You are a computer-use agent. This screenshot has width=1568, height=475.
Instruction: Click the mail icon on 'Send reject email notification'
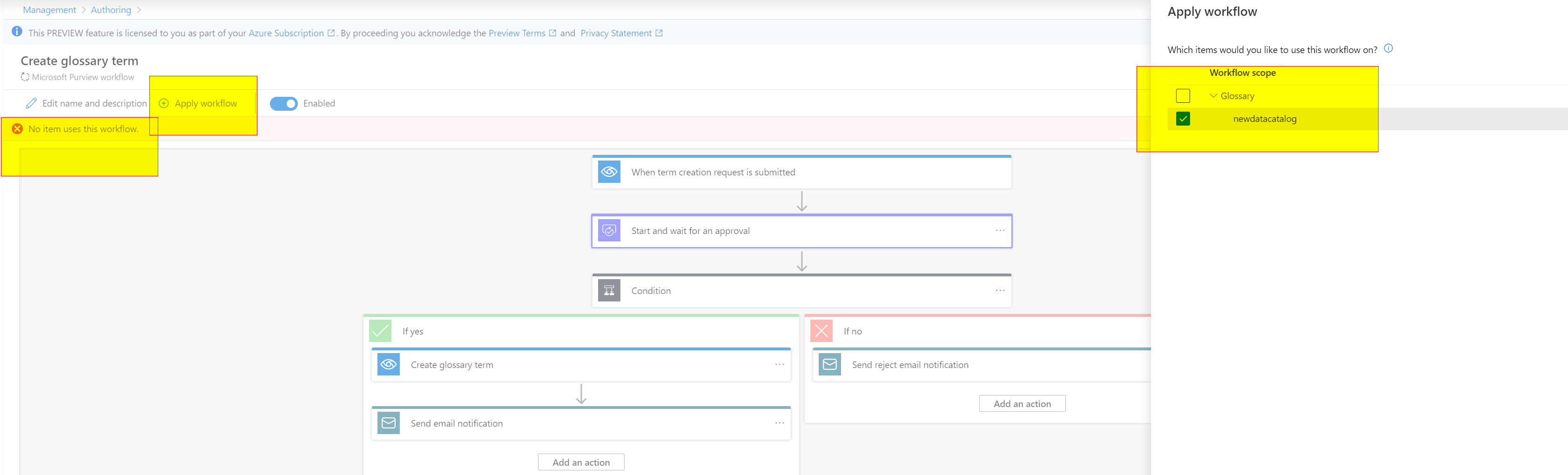(x=830, y=364)
